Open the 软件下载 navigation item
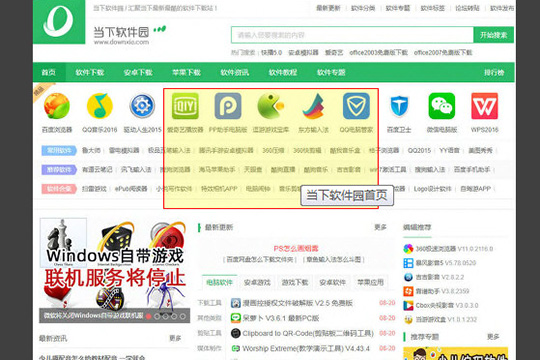 90,72
